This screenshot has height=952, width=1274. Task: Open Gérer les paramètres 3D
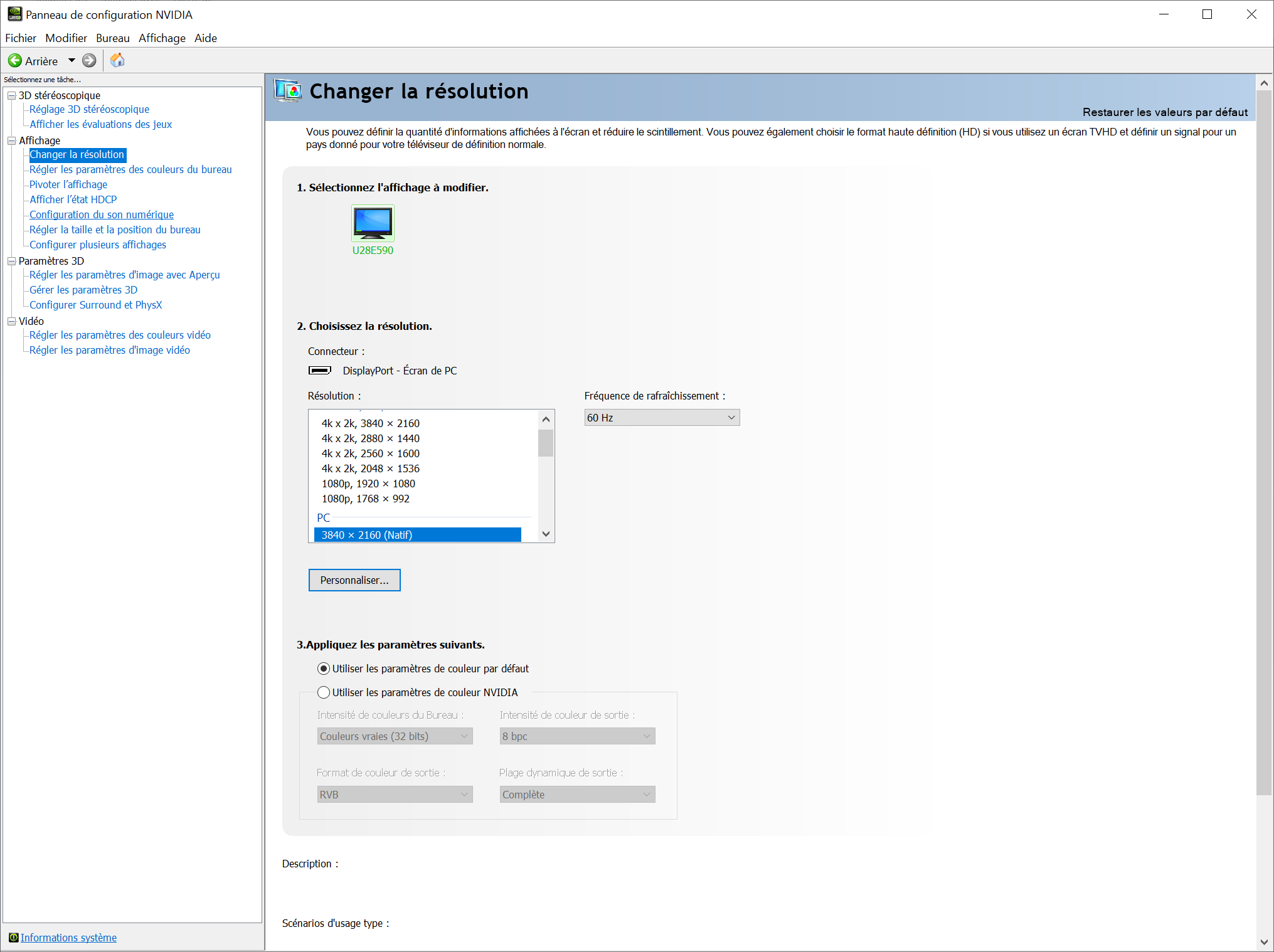[x=83, y=290]
